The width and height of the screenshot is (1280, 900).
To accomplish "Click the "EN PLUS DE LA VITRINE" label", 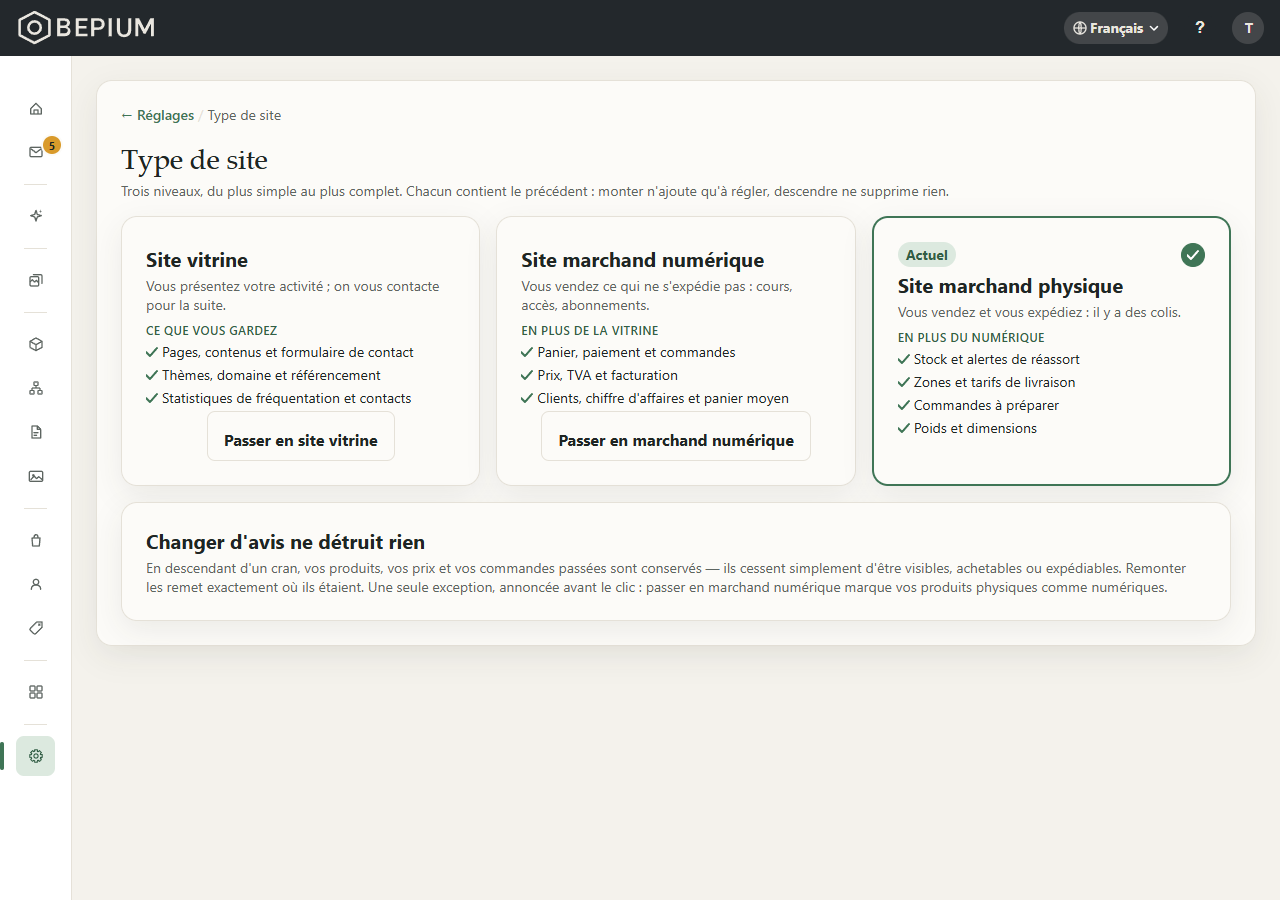I will coord(590,330).
